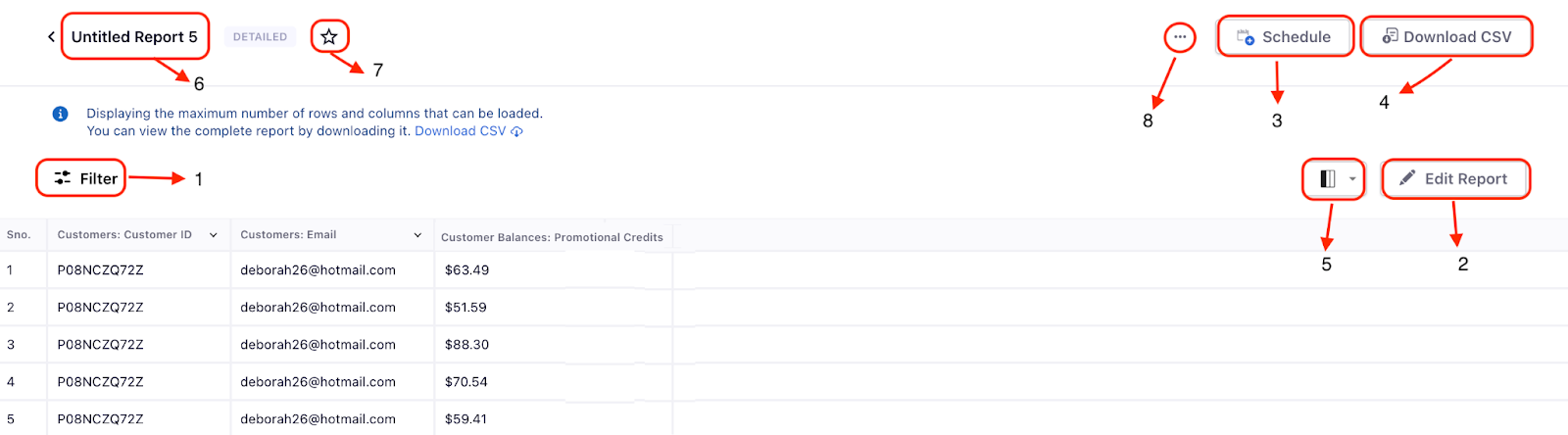This screenshot has height=435, width=1568.
Task: Click the DETAILED report type badge
Action: (x=260, y=37)
